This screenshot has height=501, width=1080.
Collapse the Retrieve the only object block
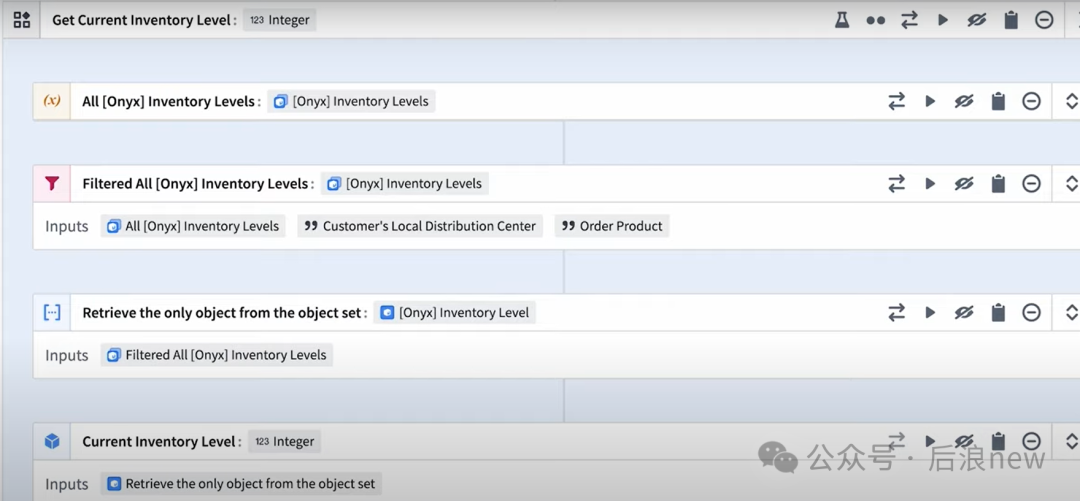[x=1071, y=313]
